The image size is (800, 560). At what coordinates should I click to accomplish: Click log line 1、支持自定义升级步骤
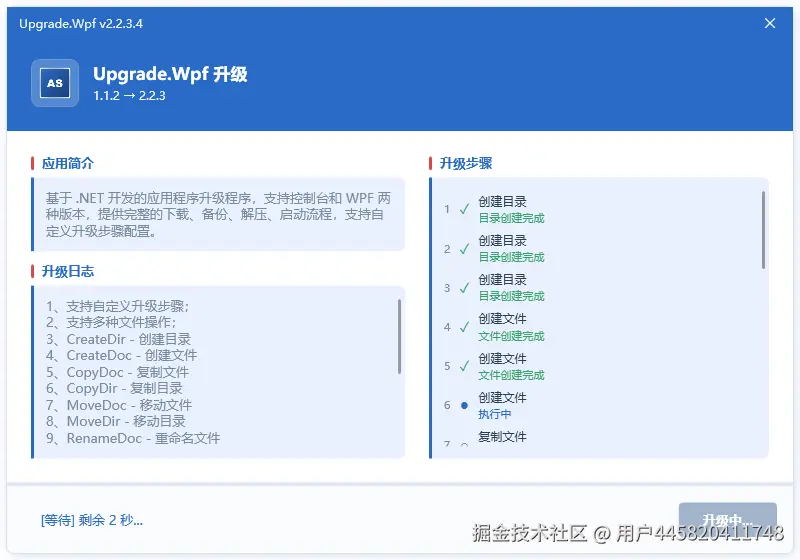point(118,306)
